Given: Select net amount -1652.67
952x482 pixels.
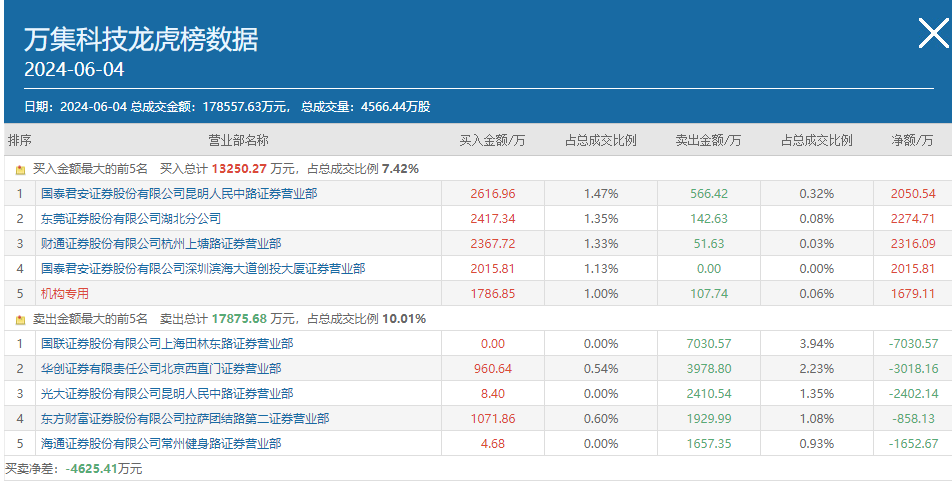Looking at the screenshot, I should click(914, 443).
